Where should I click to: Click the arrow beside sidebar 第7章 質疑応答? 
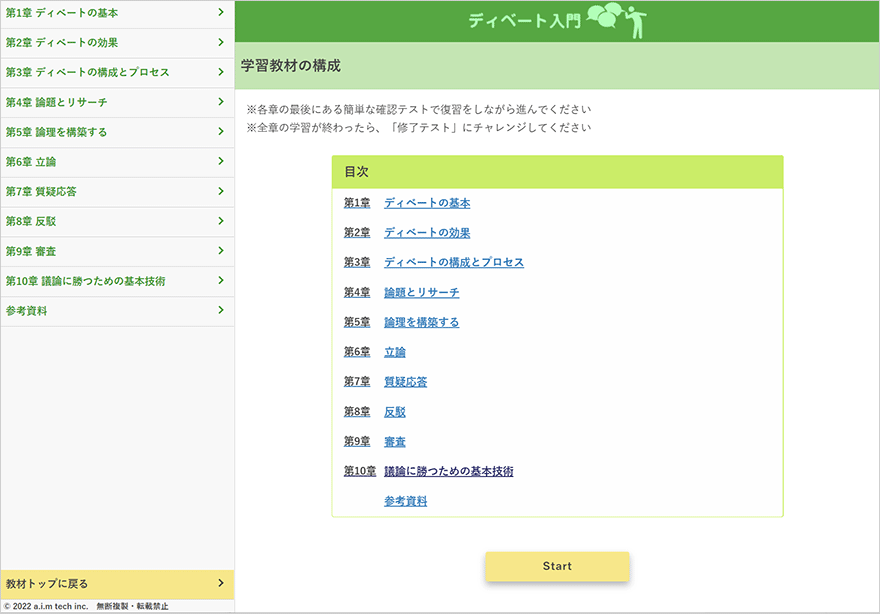tap(221, 191)
